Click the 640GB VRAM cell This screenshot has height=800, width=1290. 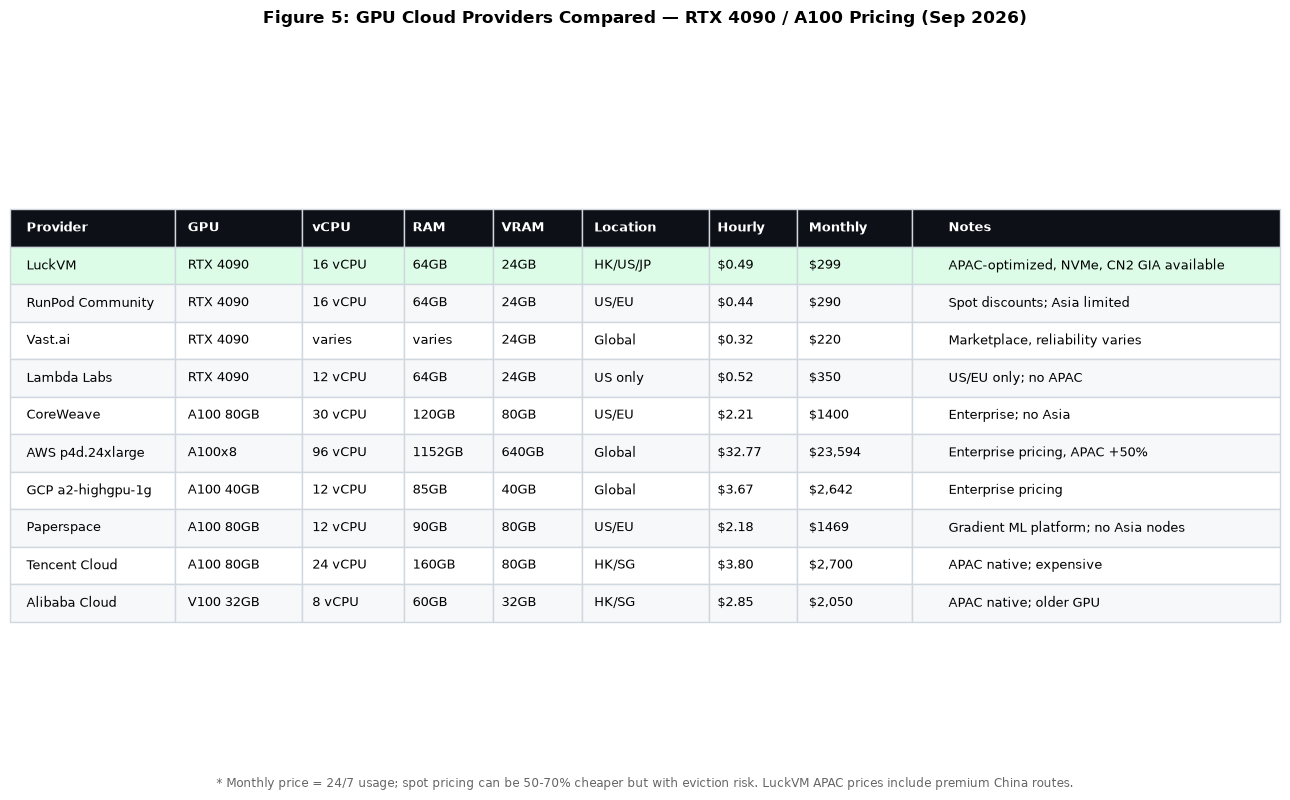(538, 453)
